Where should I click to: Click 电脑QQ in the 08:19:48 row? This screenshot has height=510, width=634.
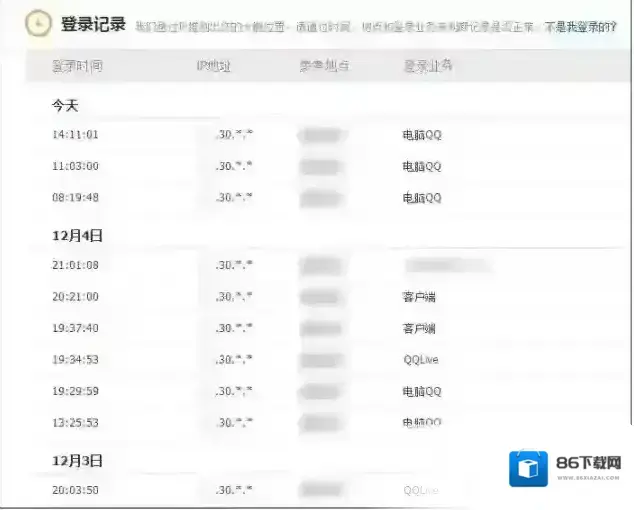[422, 197]
